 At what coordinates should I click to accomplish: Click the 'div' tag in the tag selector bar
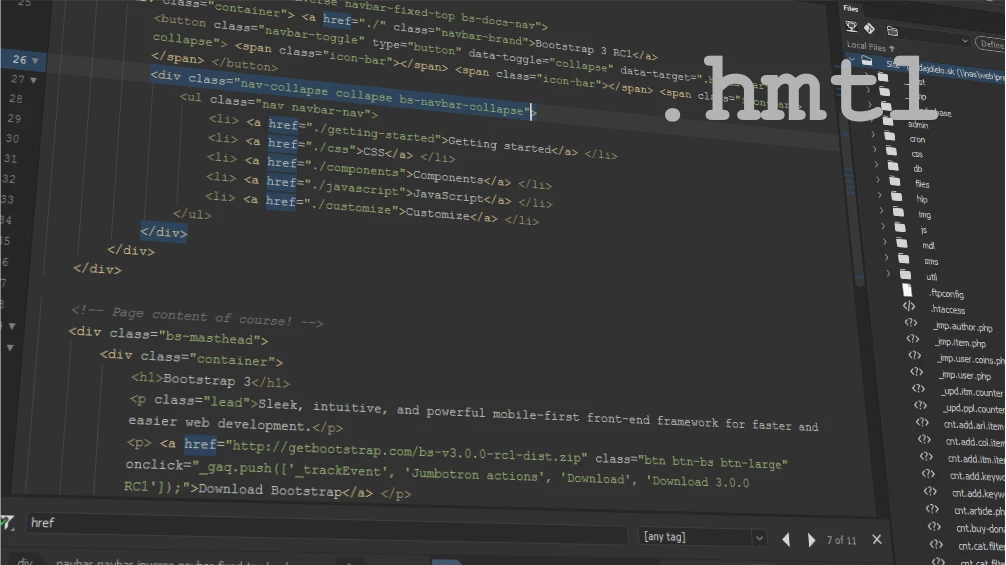coord(25,561)
